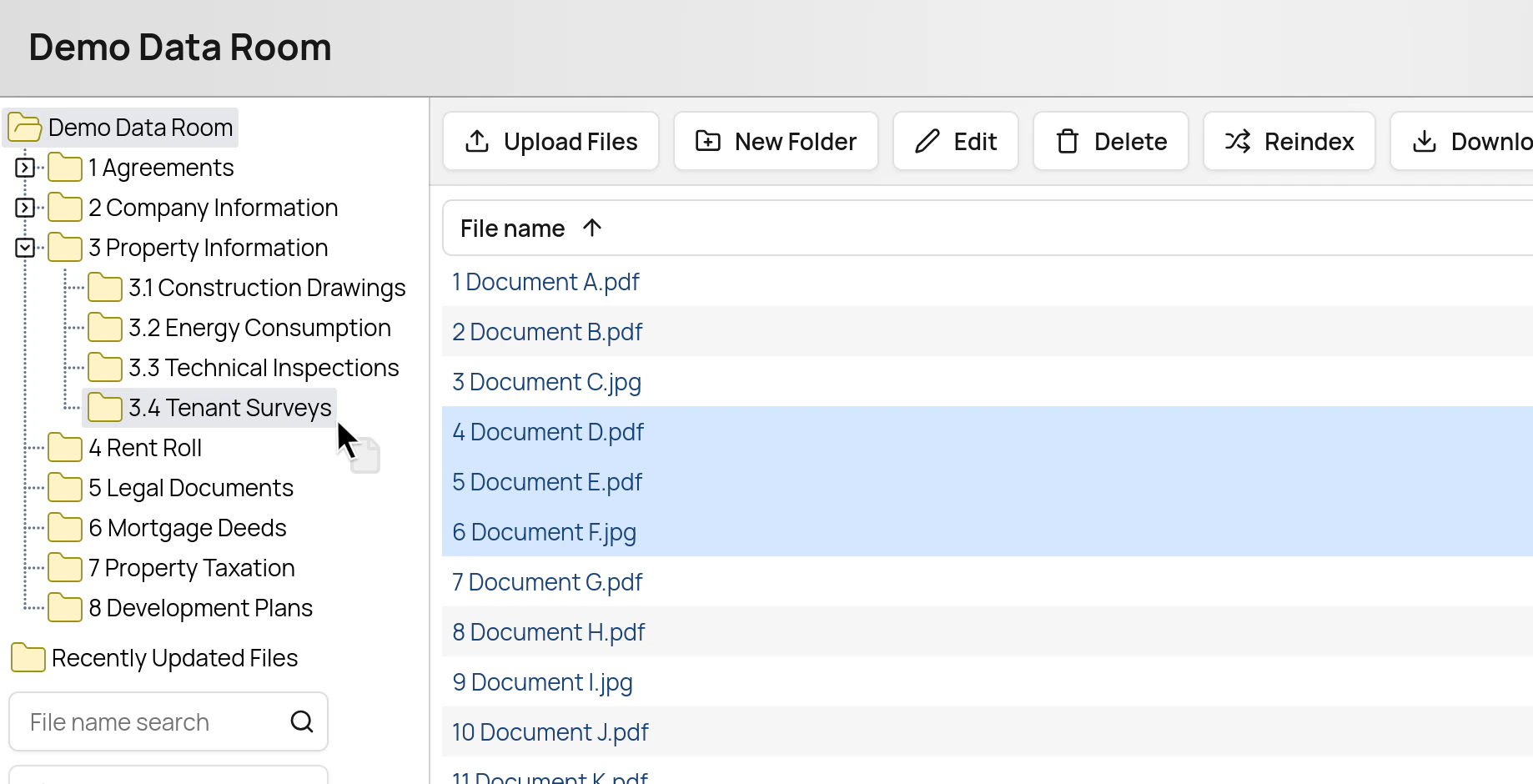Click the Download icon
This screenshot has width=1533, height=784.
coord(1425,141)
